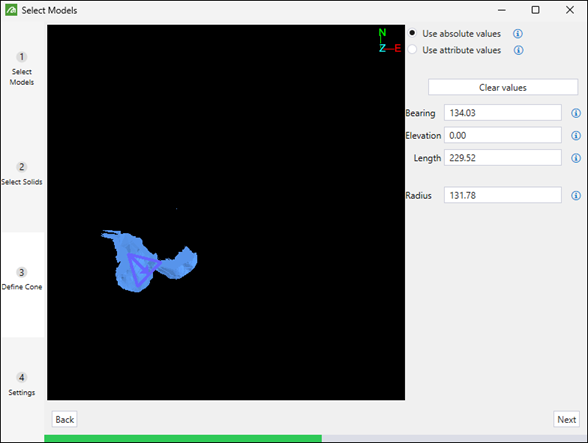588x443 pixels.
Task: Click the Back button
Action: 64,419
